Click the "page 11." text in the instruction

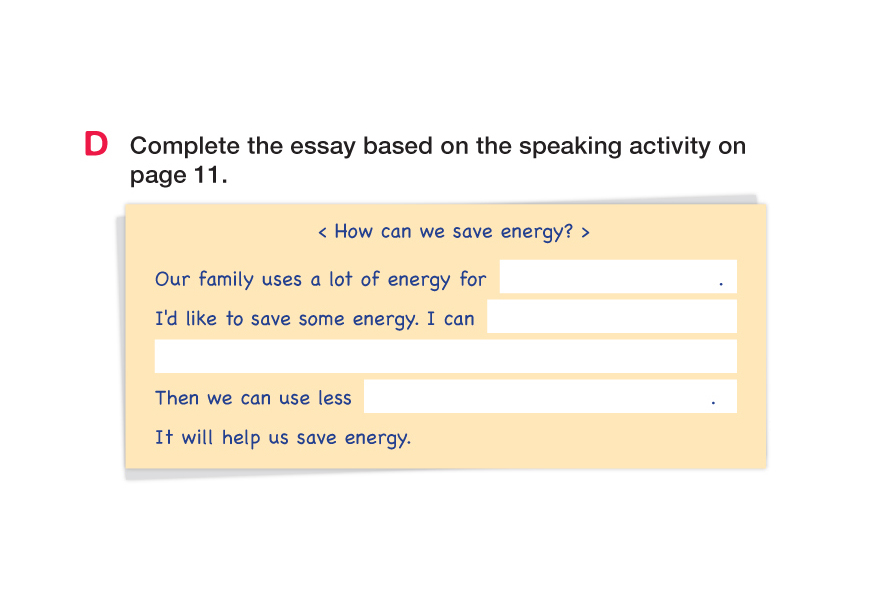[x=179, y=176]
